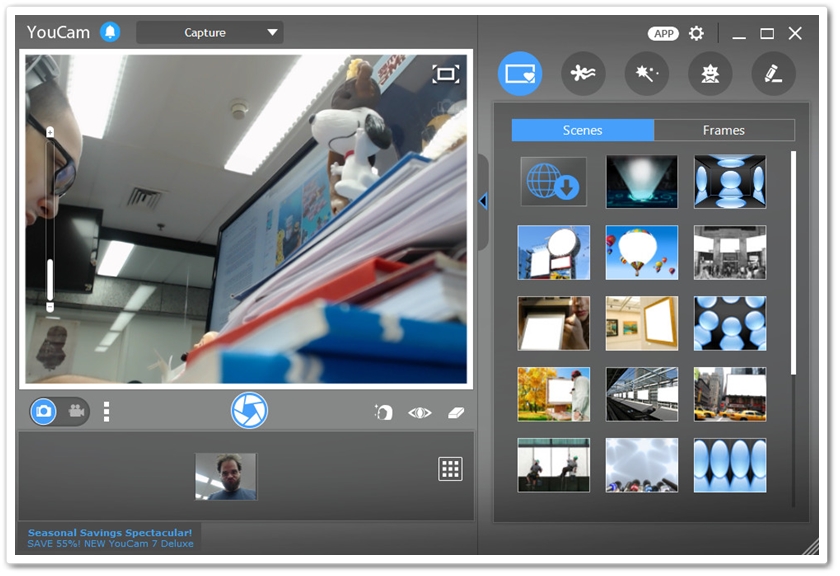Choose the train station billboard scene
Viewport: 840px width, 576px height.
point(641,394)
